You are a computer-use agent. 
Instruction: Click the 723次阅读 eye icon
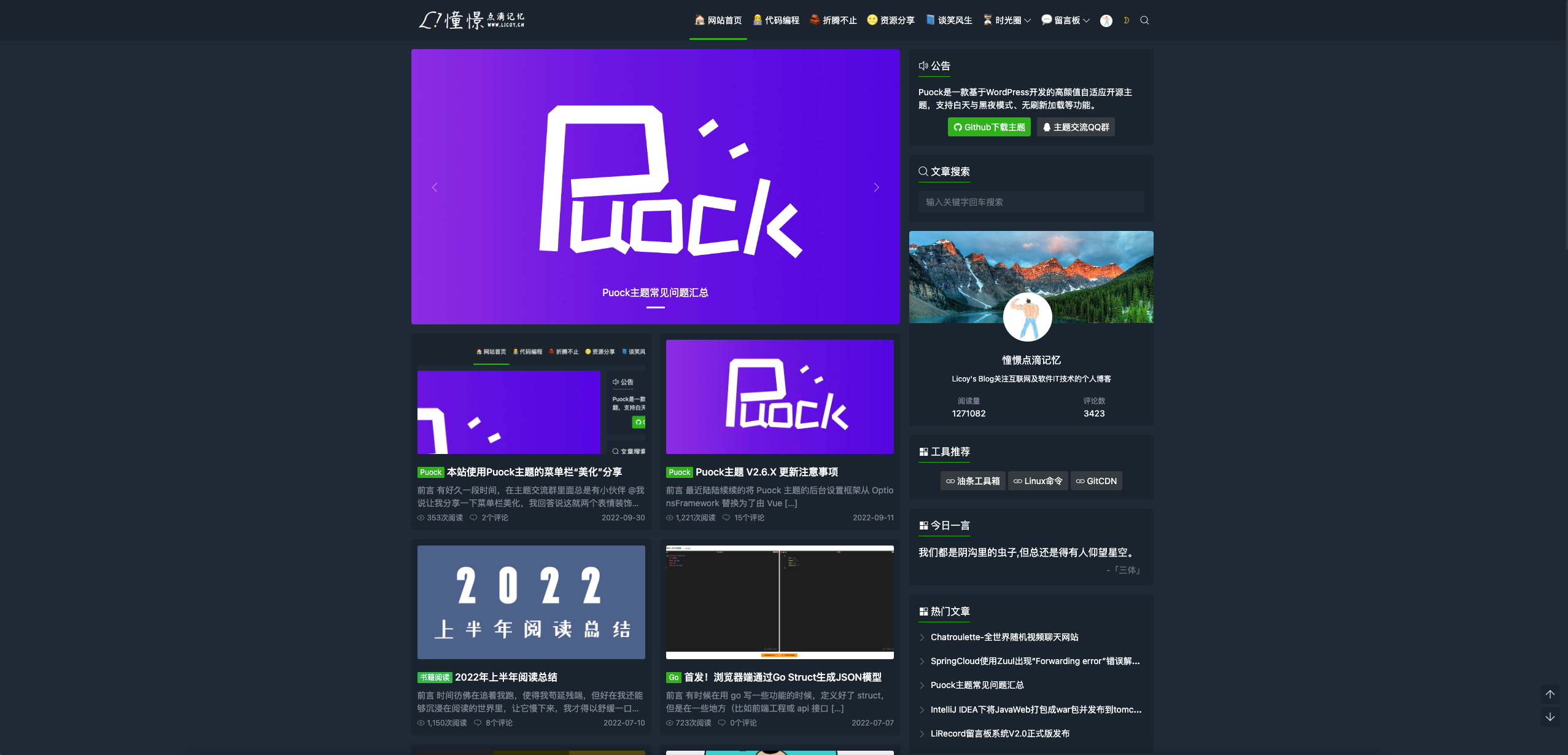670,723
